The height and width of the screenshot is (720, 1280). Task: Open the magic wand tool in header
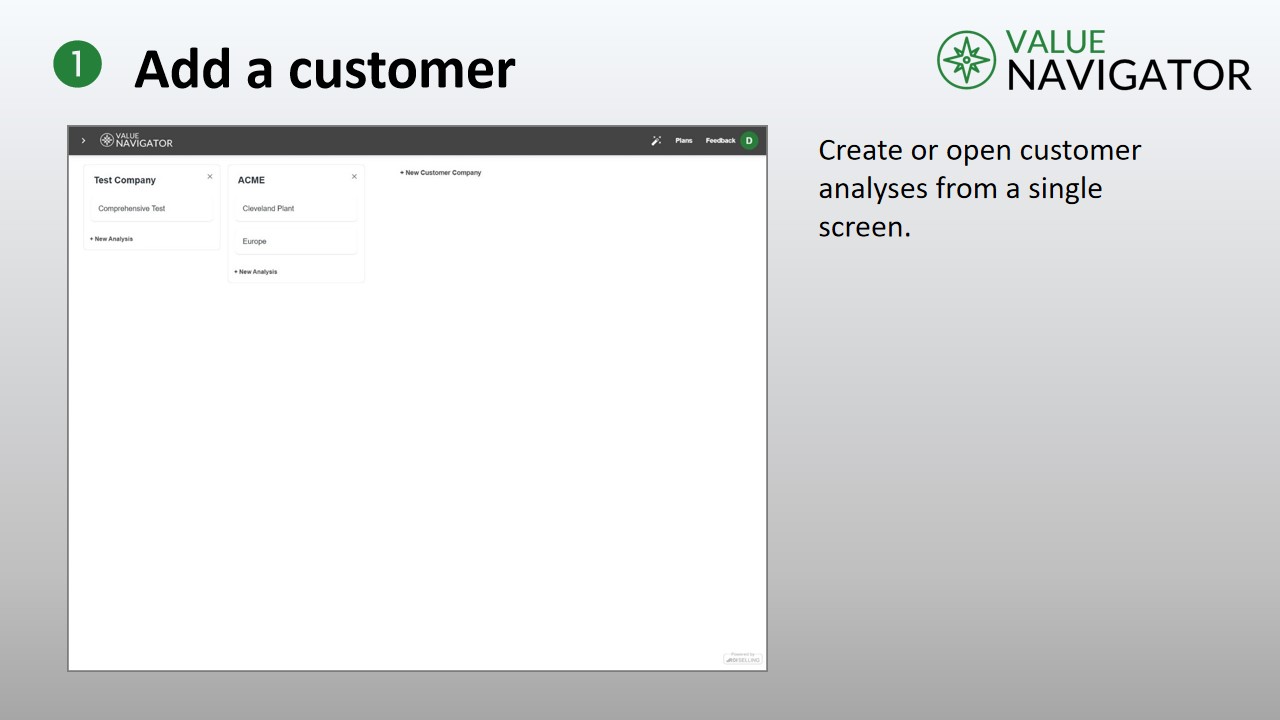[x=656, y=141]
